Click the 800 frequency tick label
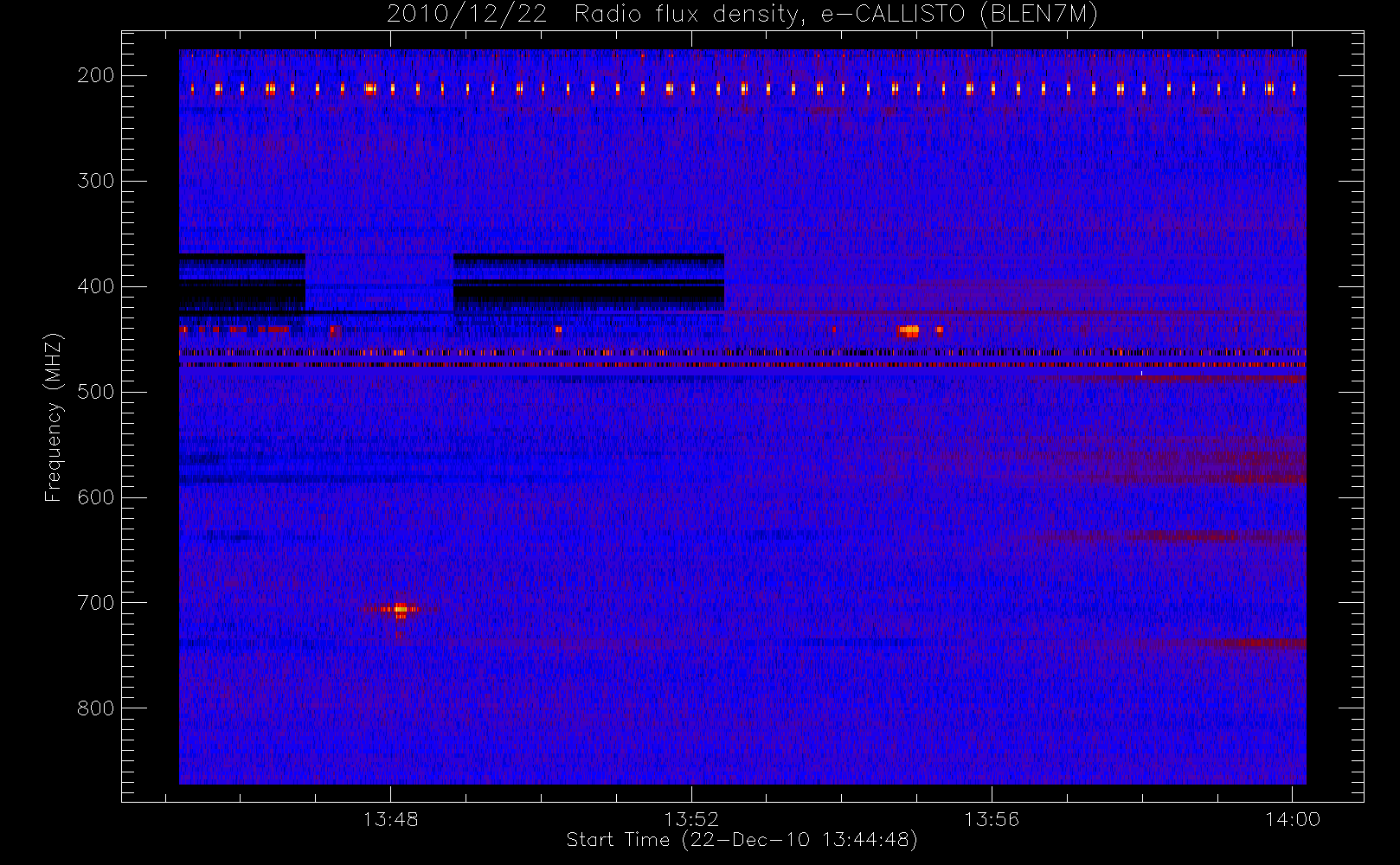This screenshot has width=1400, height=865. click(x=96, y=708)
